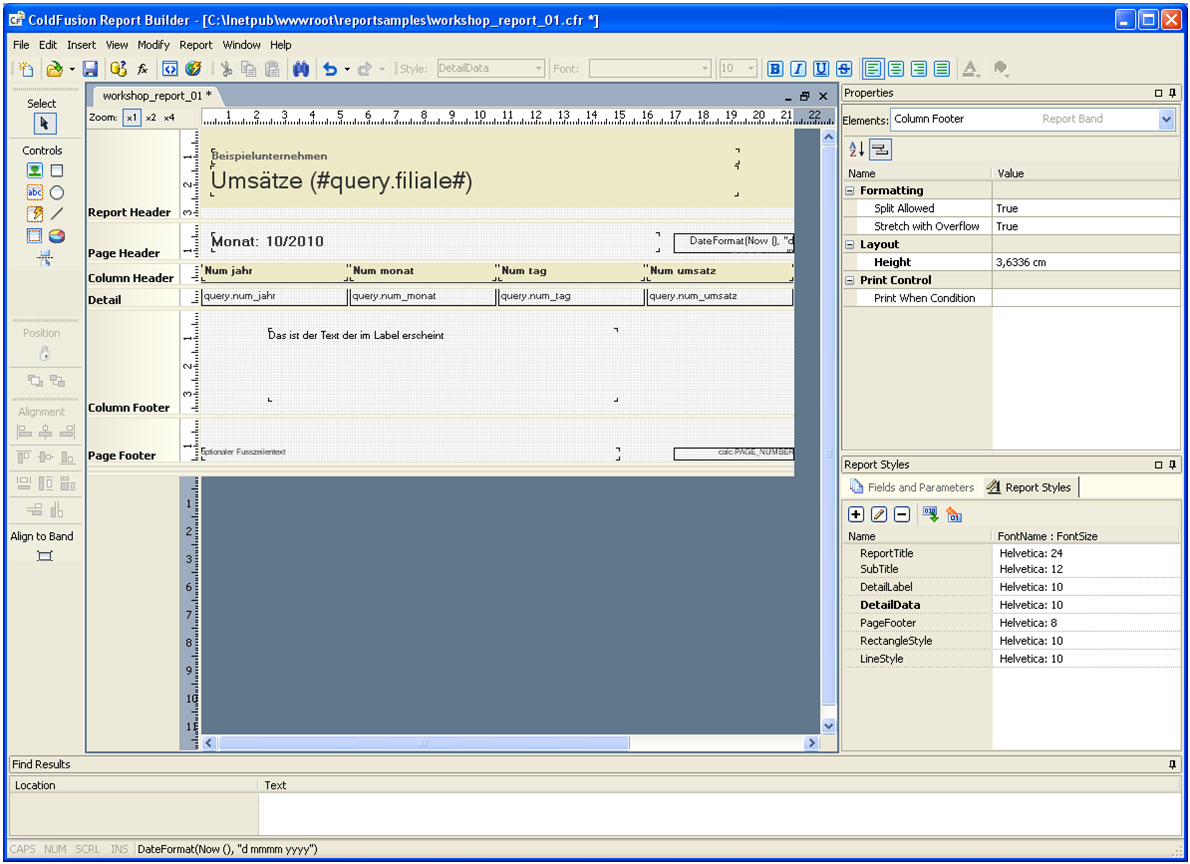Select the workshop_report_01 document tab
This screenshot has width=1190, height=864.
(156, 96)
